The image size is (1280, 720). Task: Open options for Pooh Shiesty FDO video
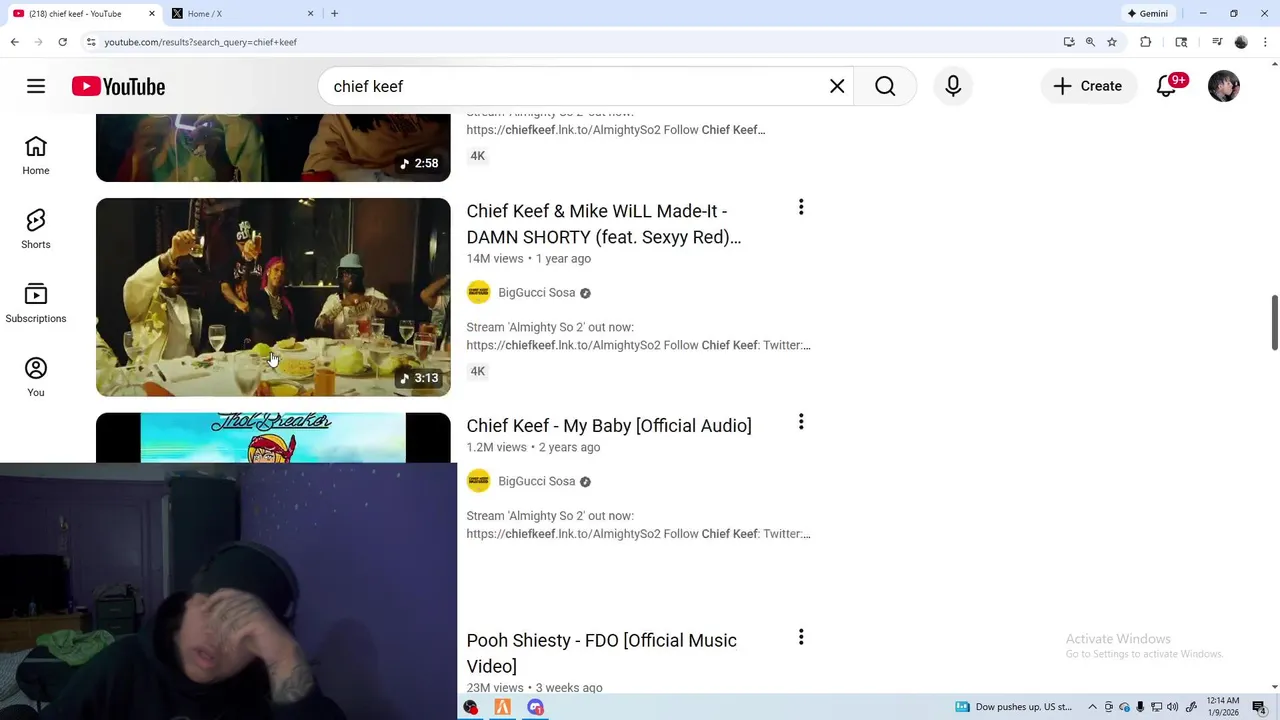[x=801, y=637]
